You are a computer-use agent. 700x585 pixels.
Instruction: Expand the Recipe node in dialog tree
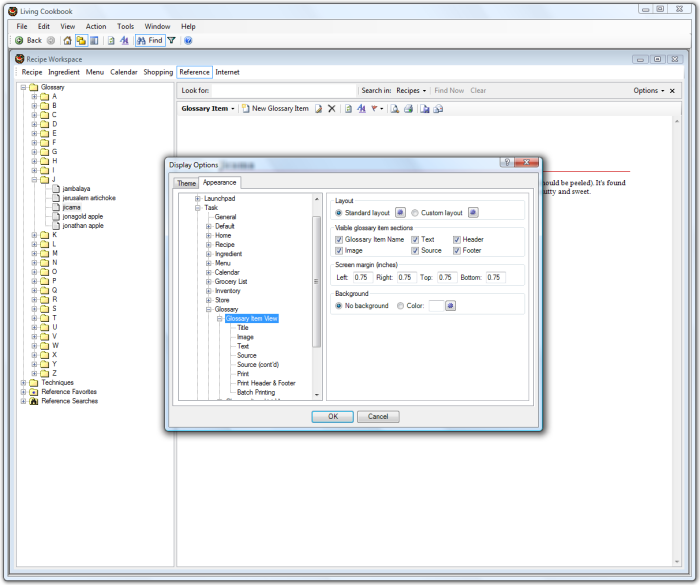[x=208, y=245]
